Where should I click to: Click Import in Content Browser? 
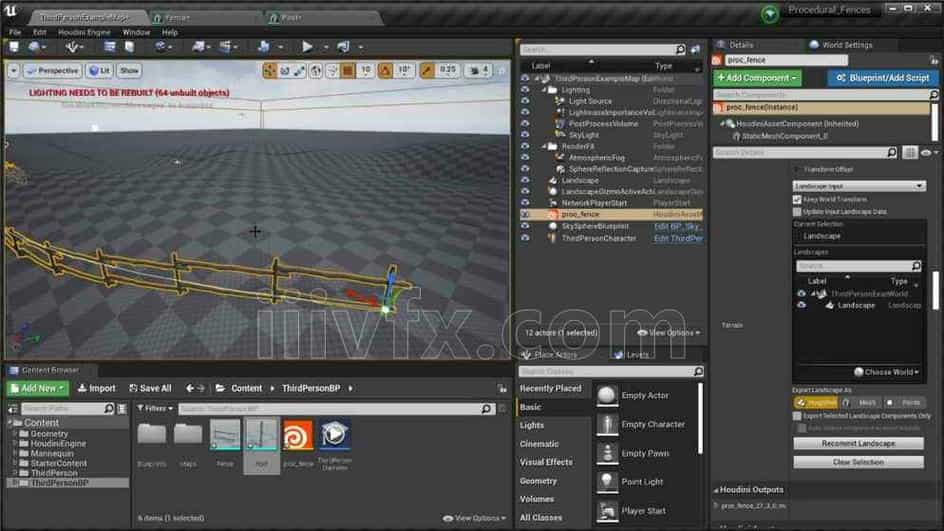(x=97, y=388)
